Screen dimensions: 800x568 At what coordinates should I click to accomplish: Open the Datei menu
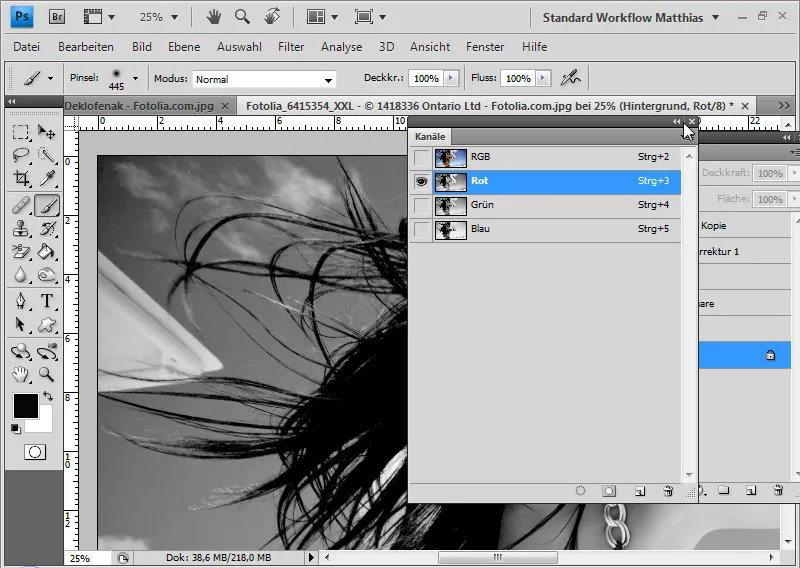27,47
